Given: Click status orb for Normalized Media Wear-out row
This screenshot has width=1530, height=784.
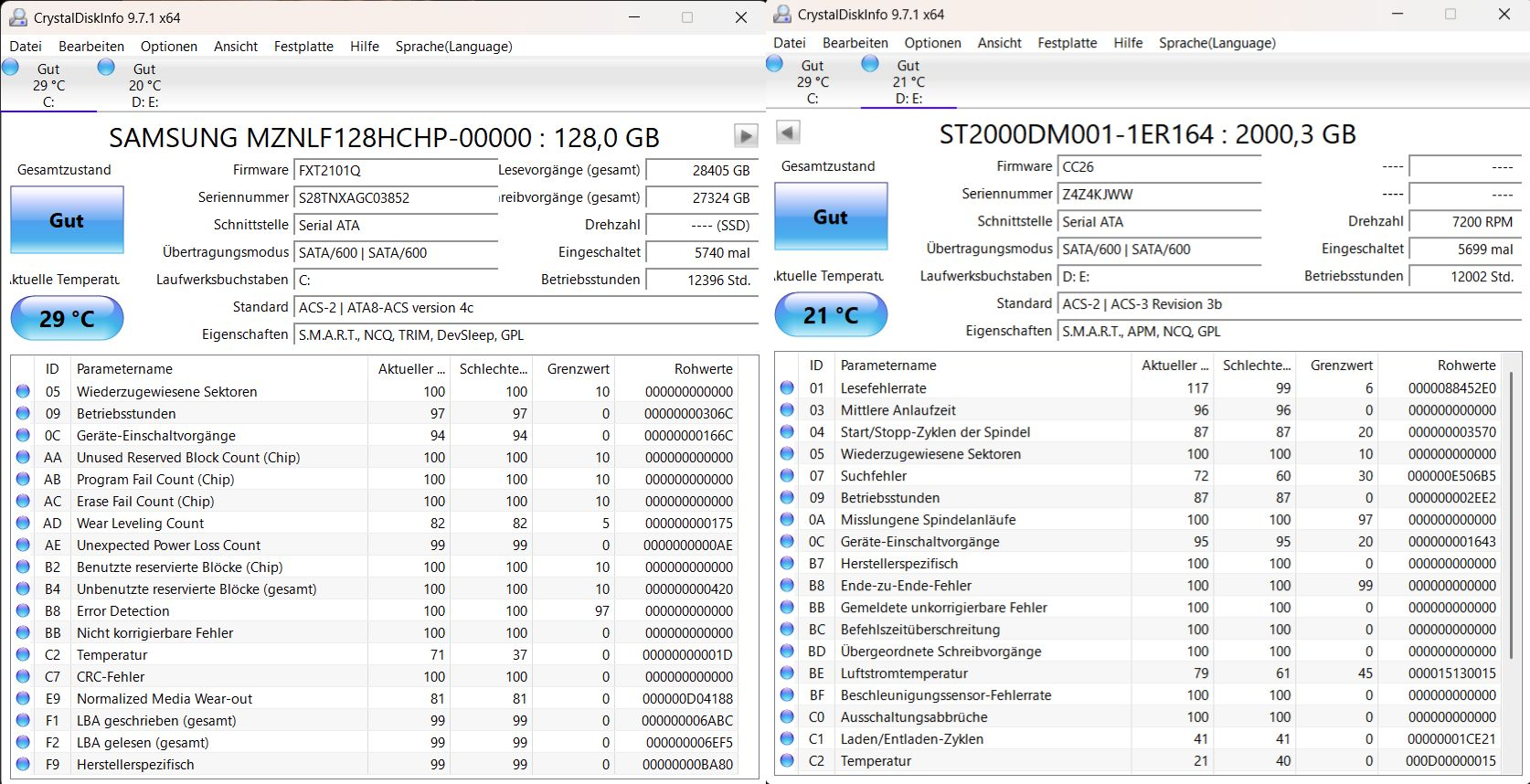Looking at the screenshot, I should tap(23, 698).
